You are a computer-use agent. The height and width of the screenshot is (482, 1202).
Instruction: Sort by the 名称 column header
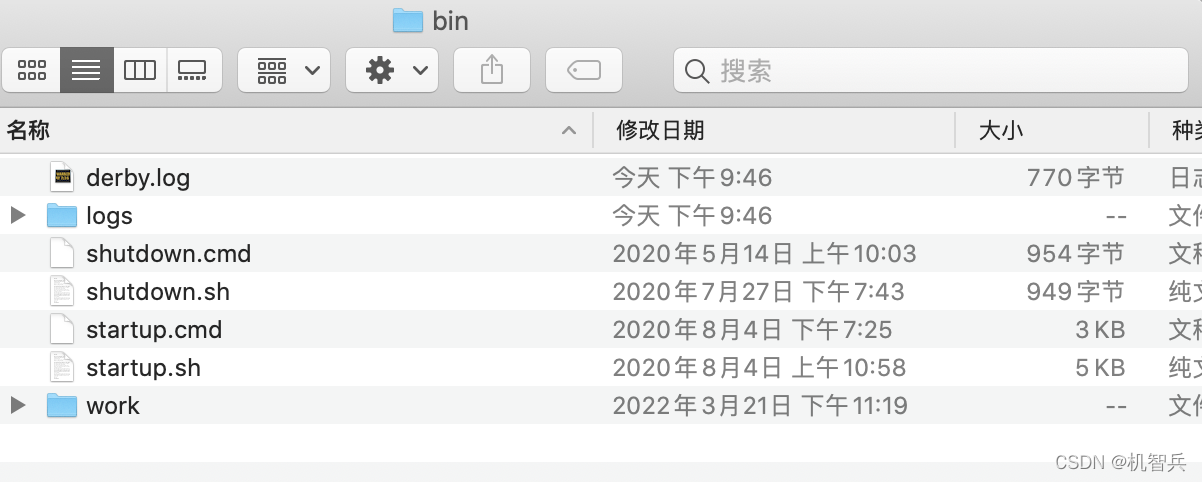pyautogui.click(x=28, y=130)
